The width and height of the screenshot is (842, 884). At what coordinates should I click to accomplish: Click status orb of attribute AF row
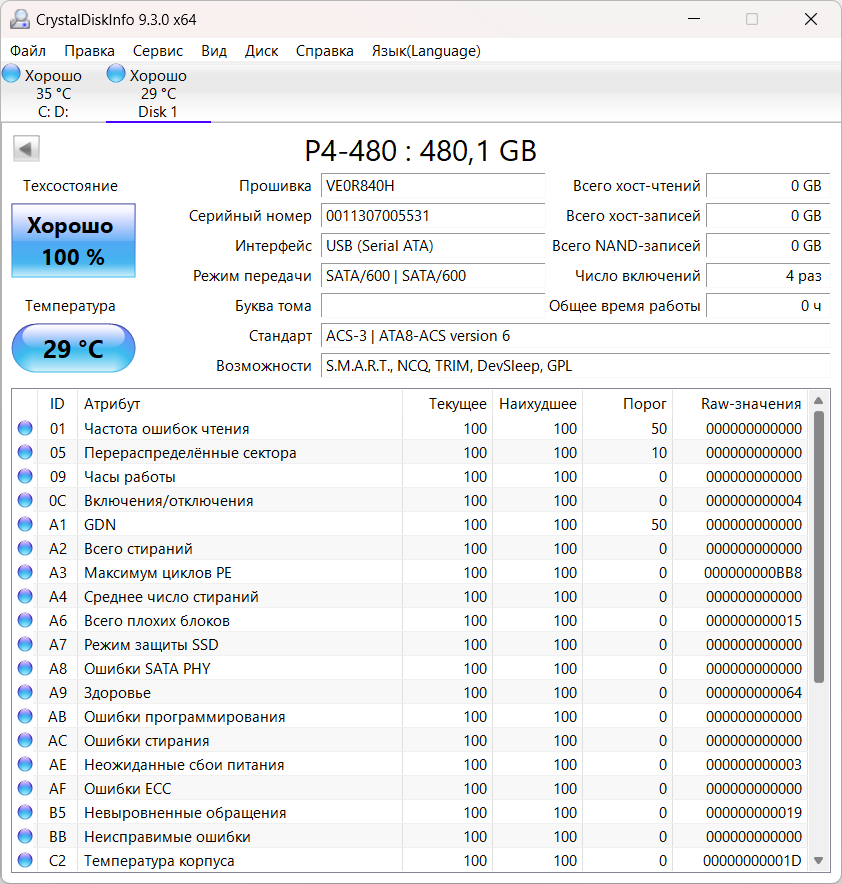pos(25,788)
